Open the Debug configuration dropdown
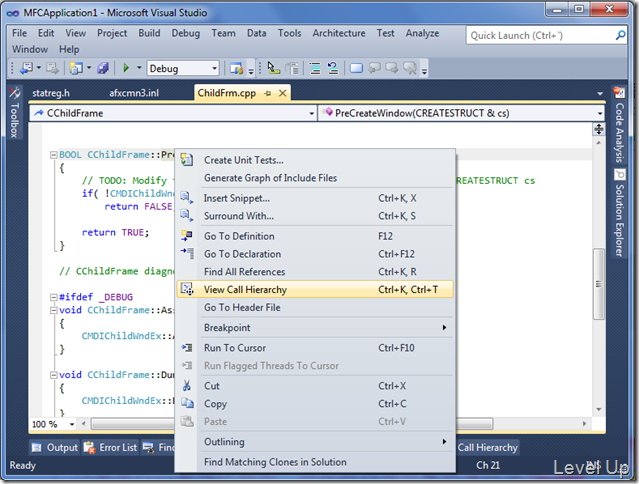 pyautogui.click(x=214, y=68)
